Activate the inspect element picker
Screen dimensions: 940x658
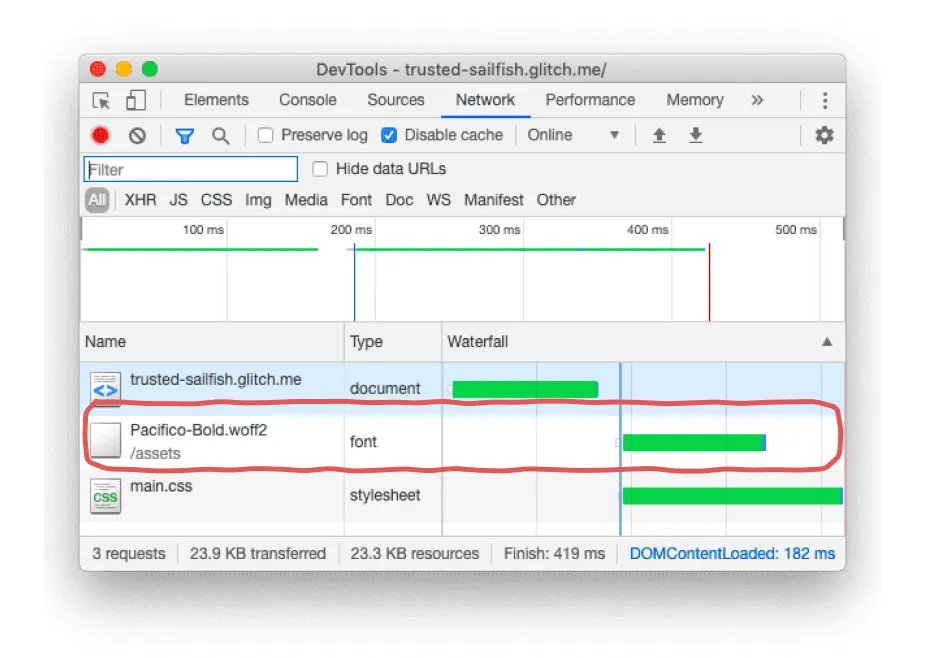pyautogui.click(x=101, y=100)
